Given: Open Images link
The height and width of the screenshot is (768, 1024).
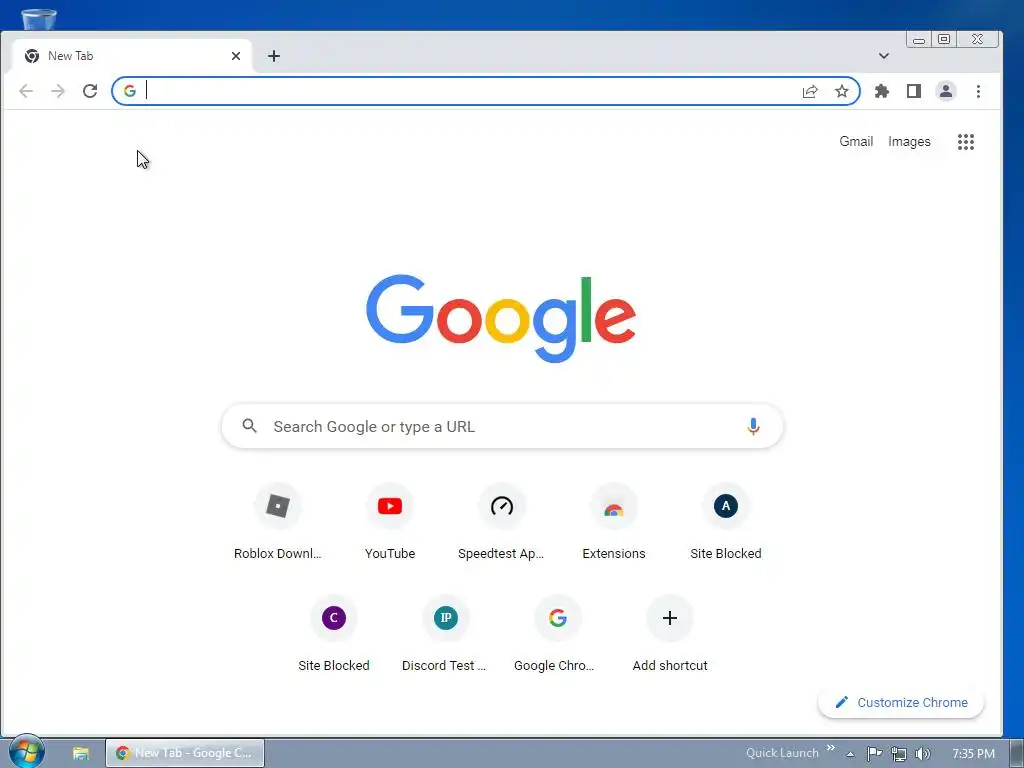Looking at the screenshot, I should tap(909, 142).
